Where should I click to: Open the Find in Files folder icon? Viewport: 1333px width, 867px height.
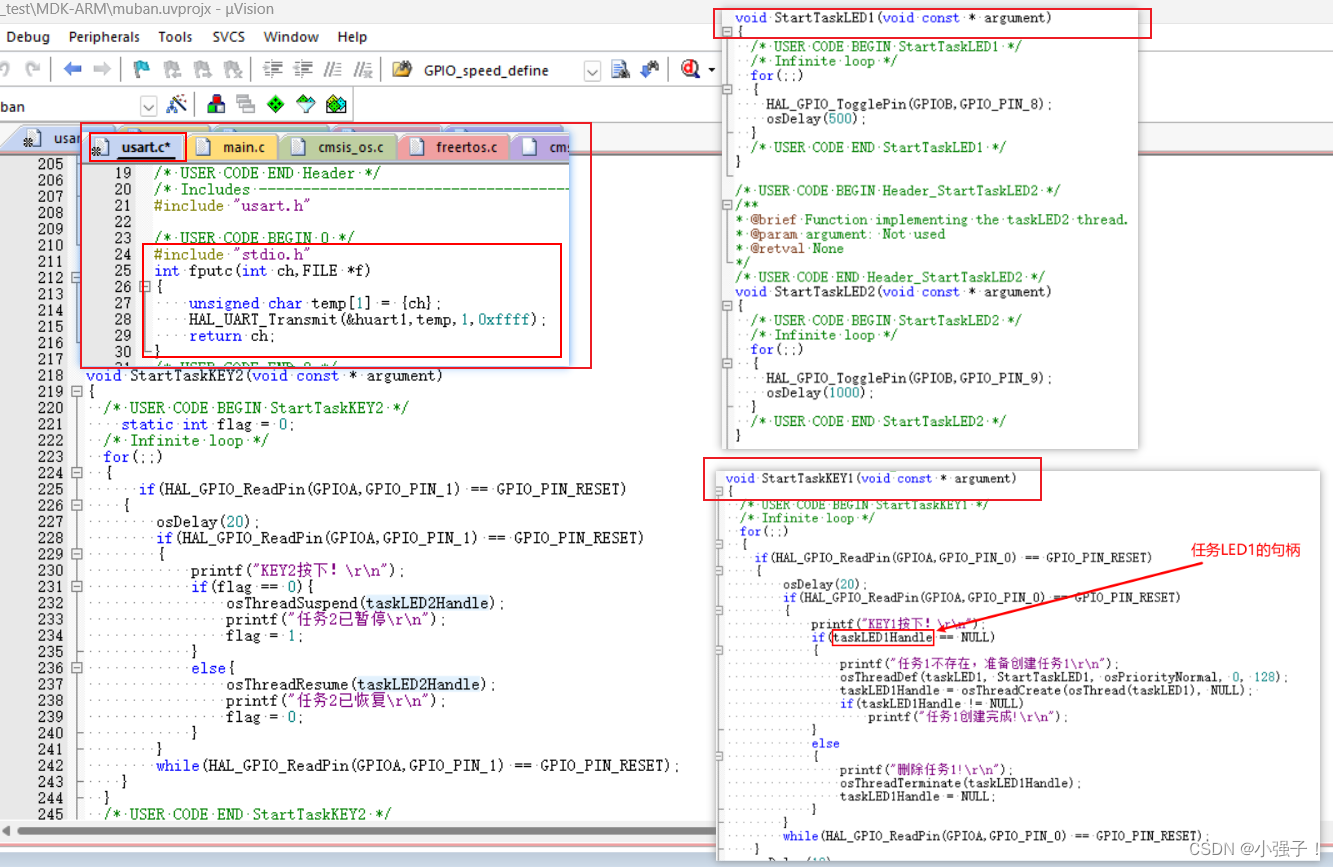click(x=402, y=70)
